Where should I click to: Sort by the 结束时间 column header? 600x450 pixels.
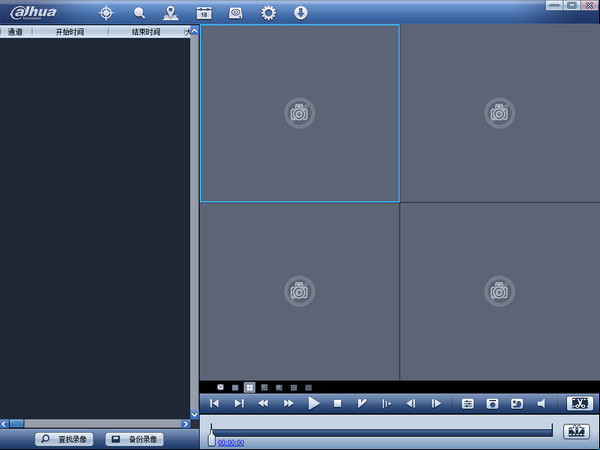(x=146, y=32)
